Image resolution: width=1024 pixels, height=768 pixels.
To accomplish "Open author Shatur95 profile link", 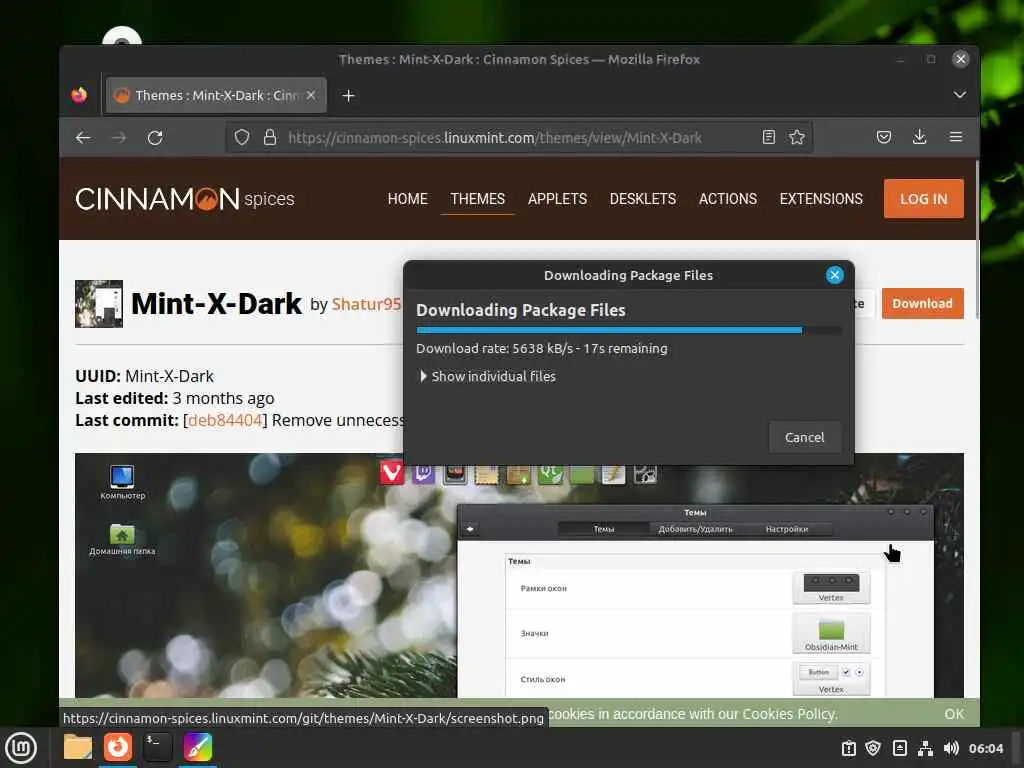I will pyautogui.click(x=366, y=304).
